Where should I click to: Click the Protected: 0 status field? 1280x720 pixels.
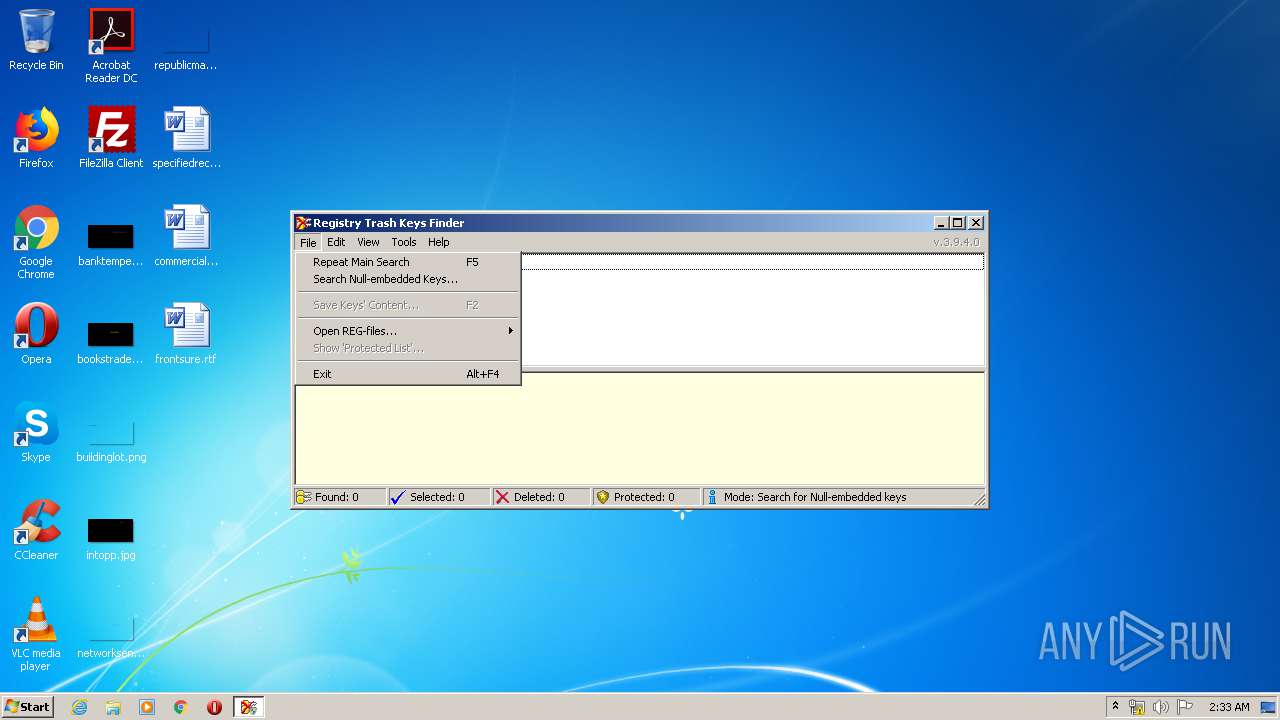(x=647, y=497)
